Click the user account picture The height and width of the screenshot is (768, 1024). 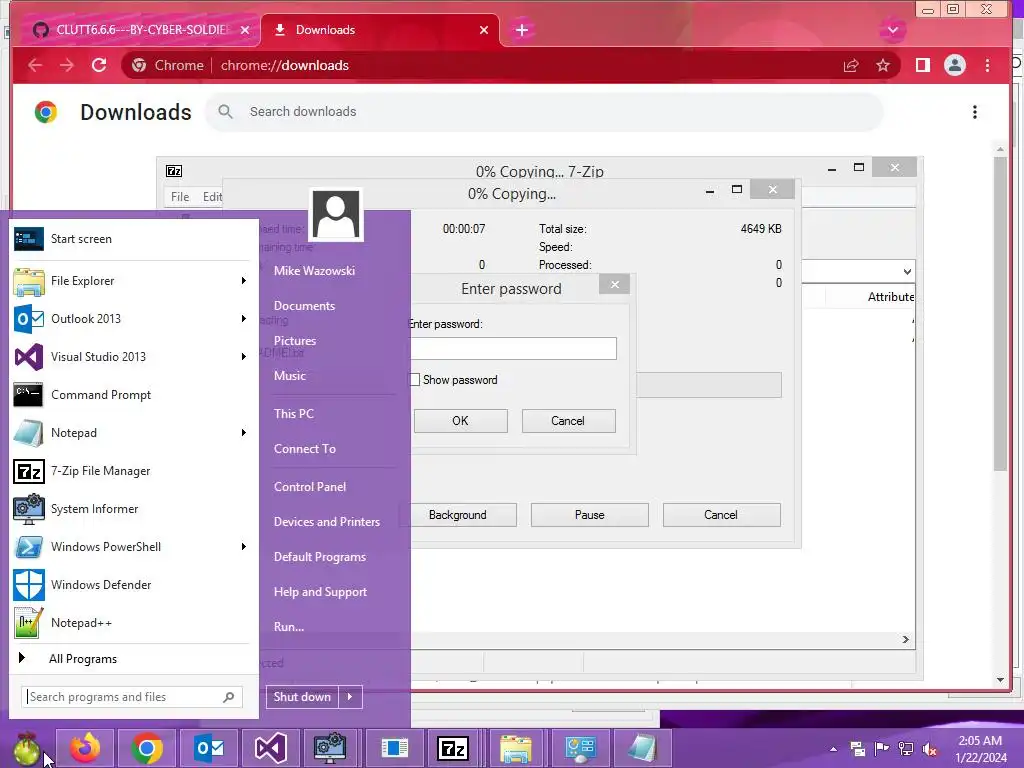click(x=336, y=214)
